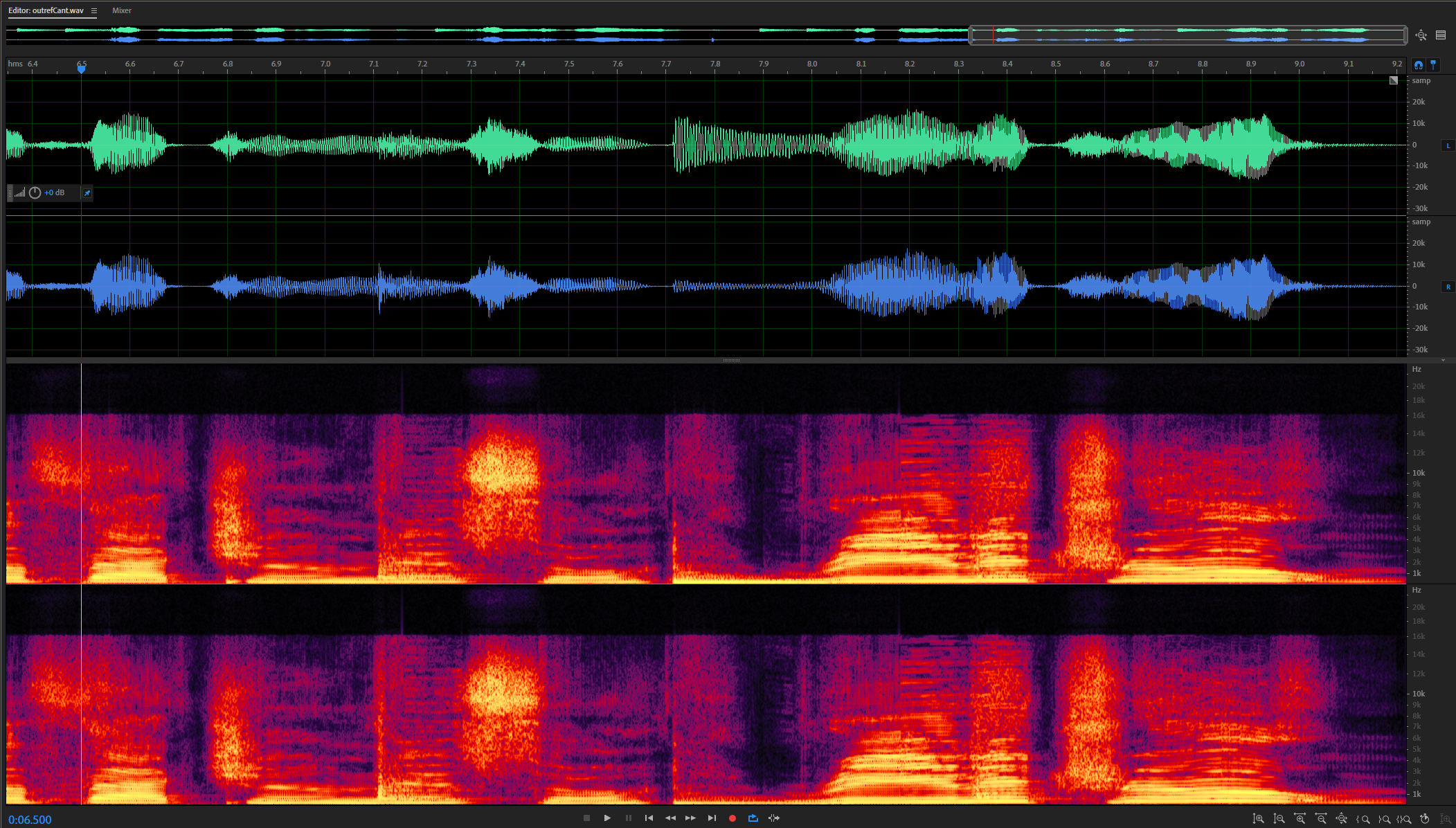Image resolution: width=1456 pixels, height=828 pixels.
Task: Click Zoom Out Time icon
Action: (1321, 819)
